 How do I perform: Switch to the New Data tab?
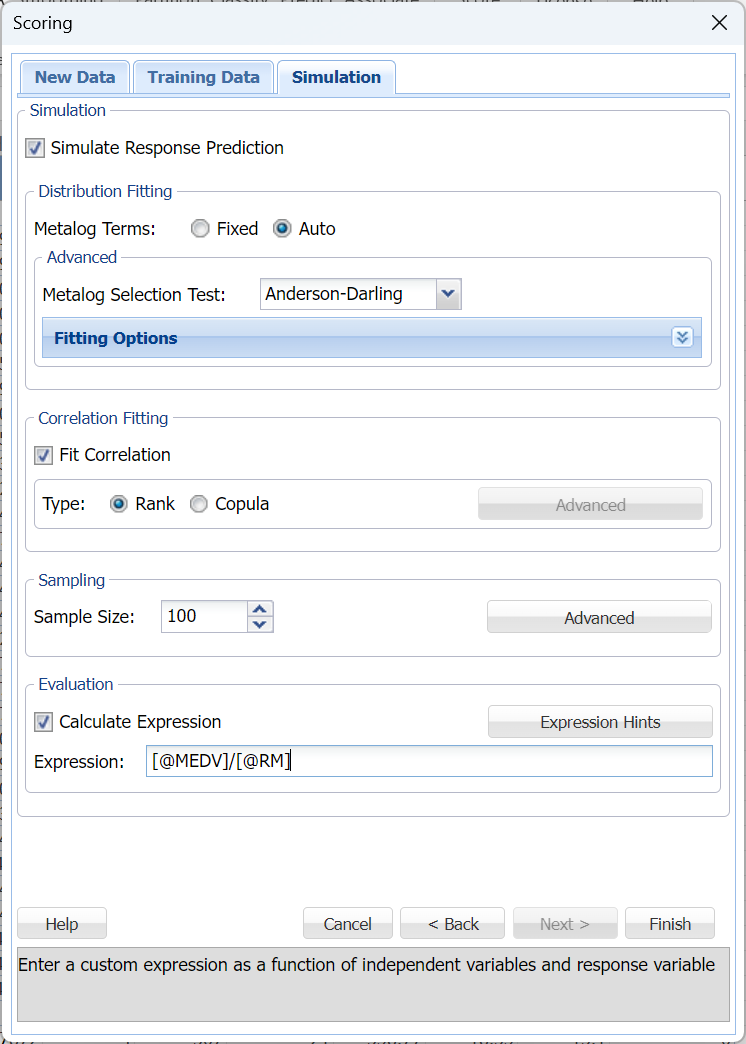pos(75,77)
